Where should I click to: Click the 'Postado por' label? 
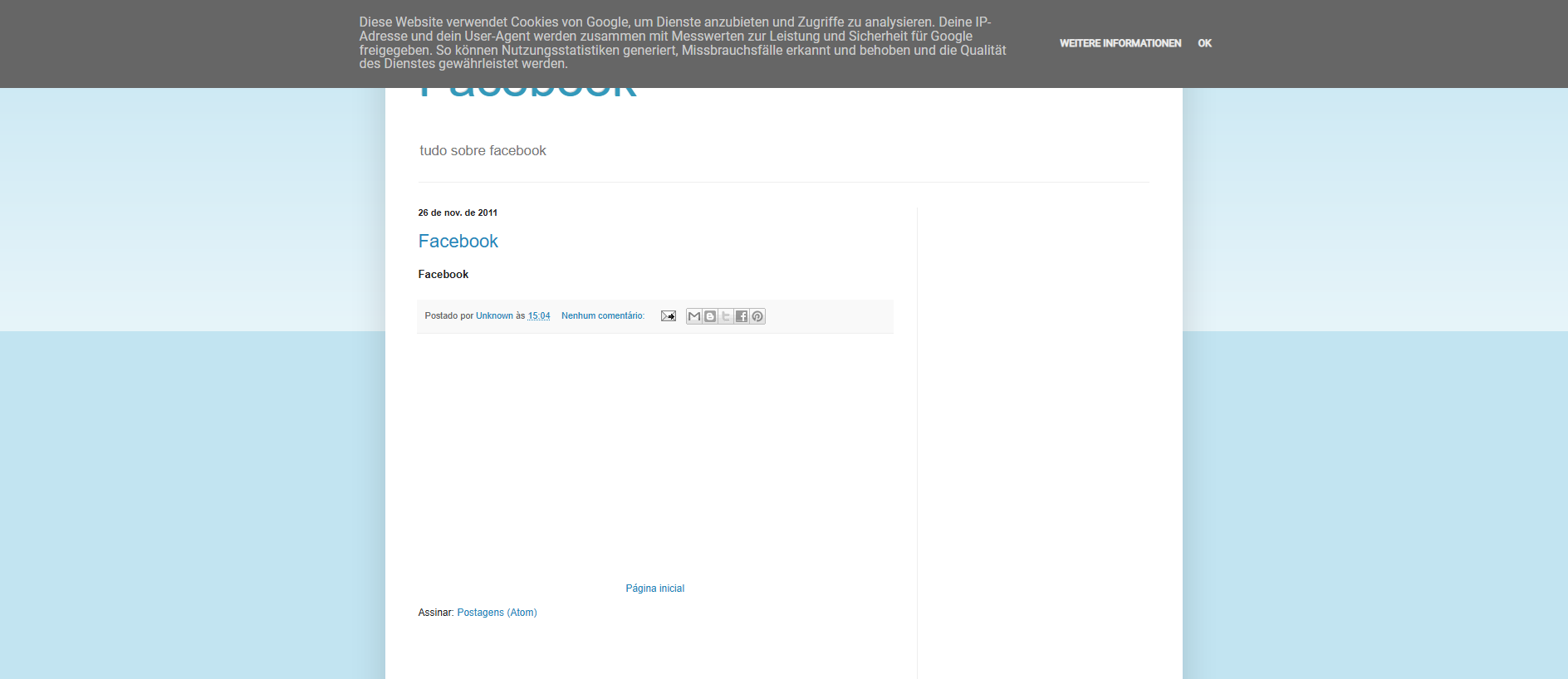pyautogui.click(x=449, y=316)
